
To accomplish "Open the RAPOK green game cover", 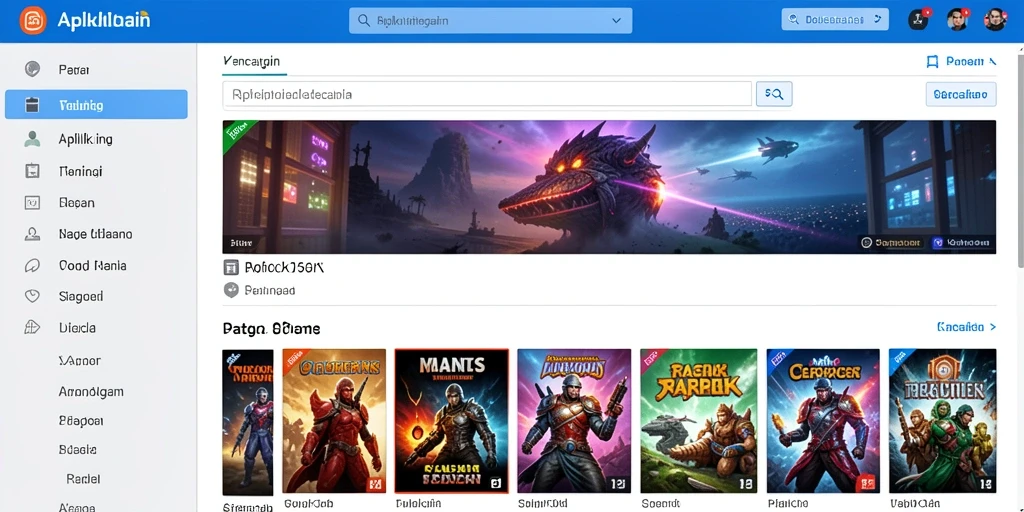I will tap(698, 421).
